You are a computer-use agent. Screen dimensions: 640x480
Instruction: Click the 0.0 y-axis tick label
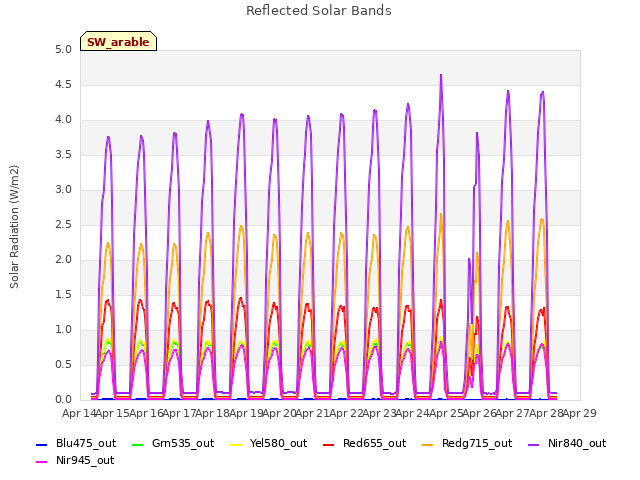point(63,400)
